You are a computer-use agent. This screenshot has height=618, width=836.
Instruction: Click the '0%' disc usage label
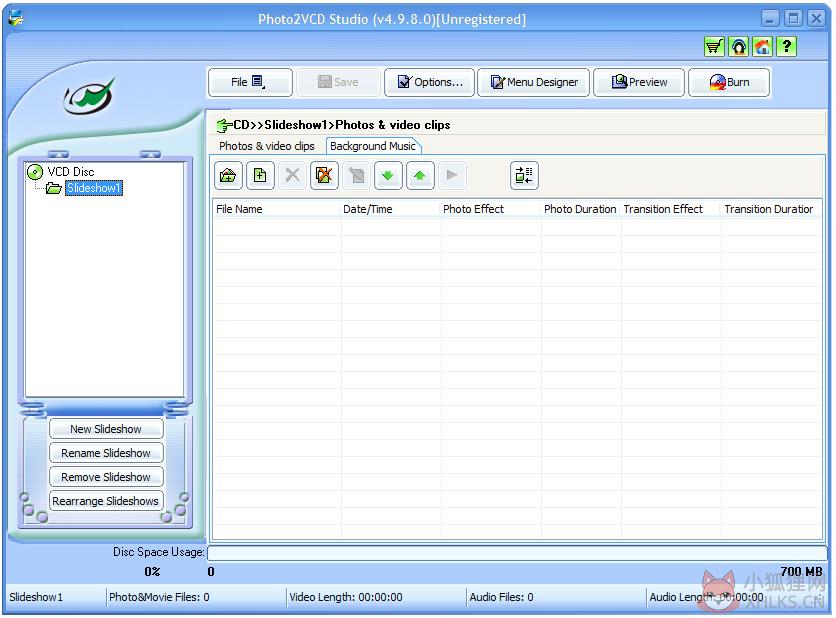pos(152,572)
